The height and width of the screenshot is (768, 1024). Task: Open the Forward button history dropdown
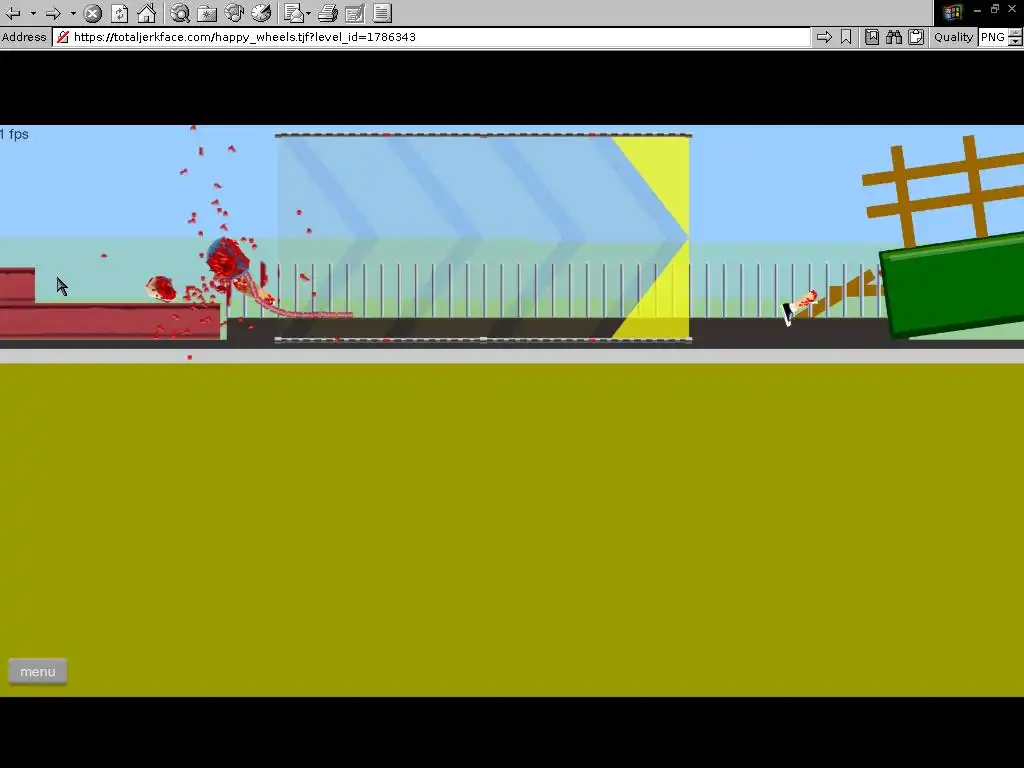(73, 13)
